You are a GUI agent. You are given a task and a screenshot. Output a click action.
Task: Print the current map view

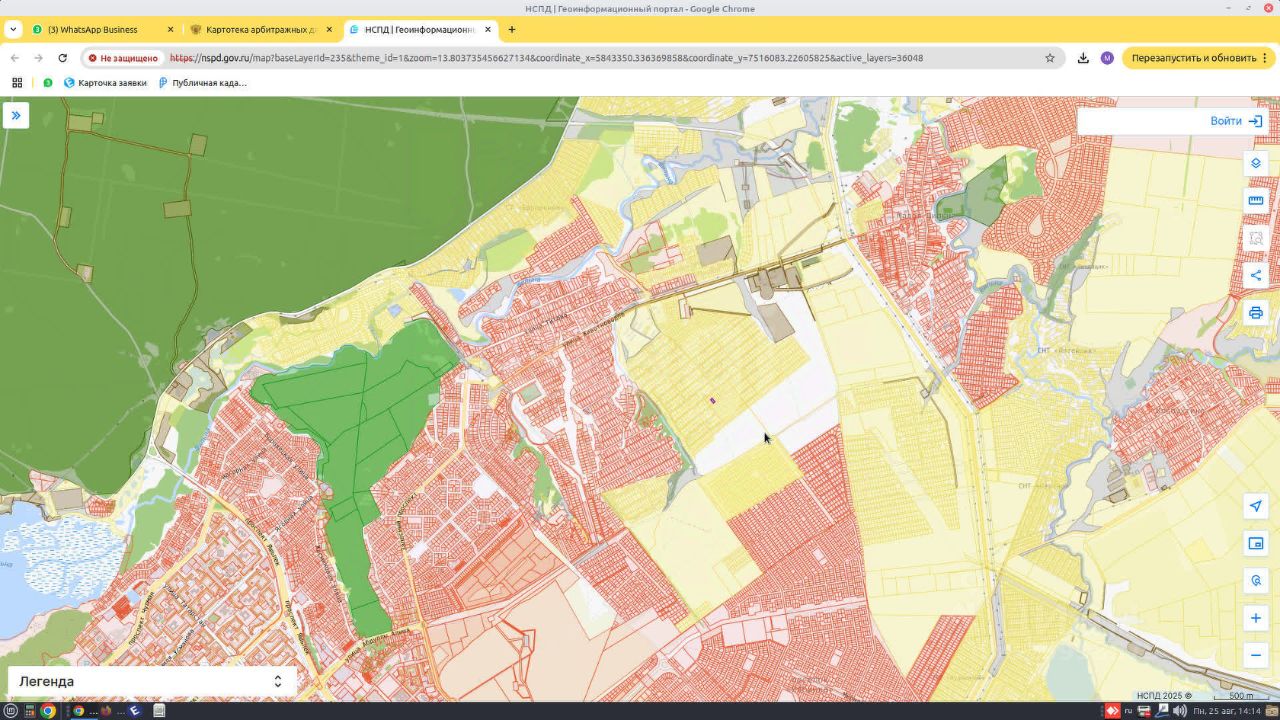click(x=1256, y=313)
